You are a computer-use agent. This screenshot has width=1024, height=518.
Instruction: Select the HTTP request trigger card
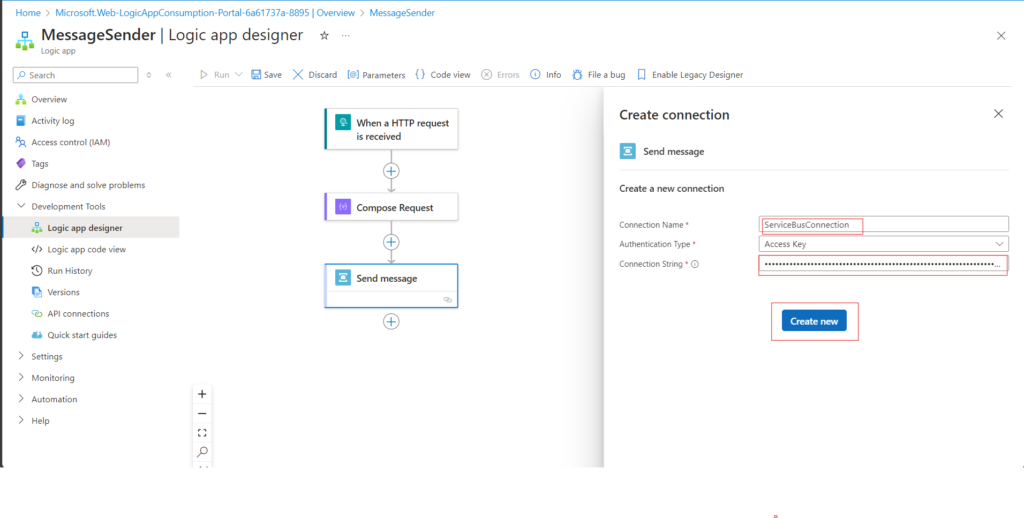391,129
